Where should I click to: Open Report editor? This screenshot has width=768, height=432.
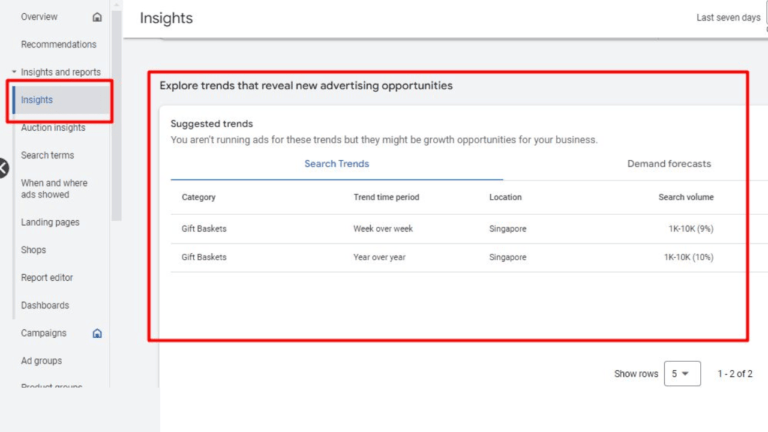[47, 278]
